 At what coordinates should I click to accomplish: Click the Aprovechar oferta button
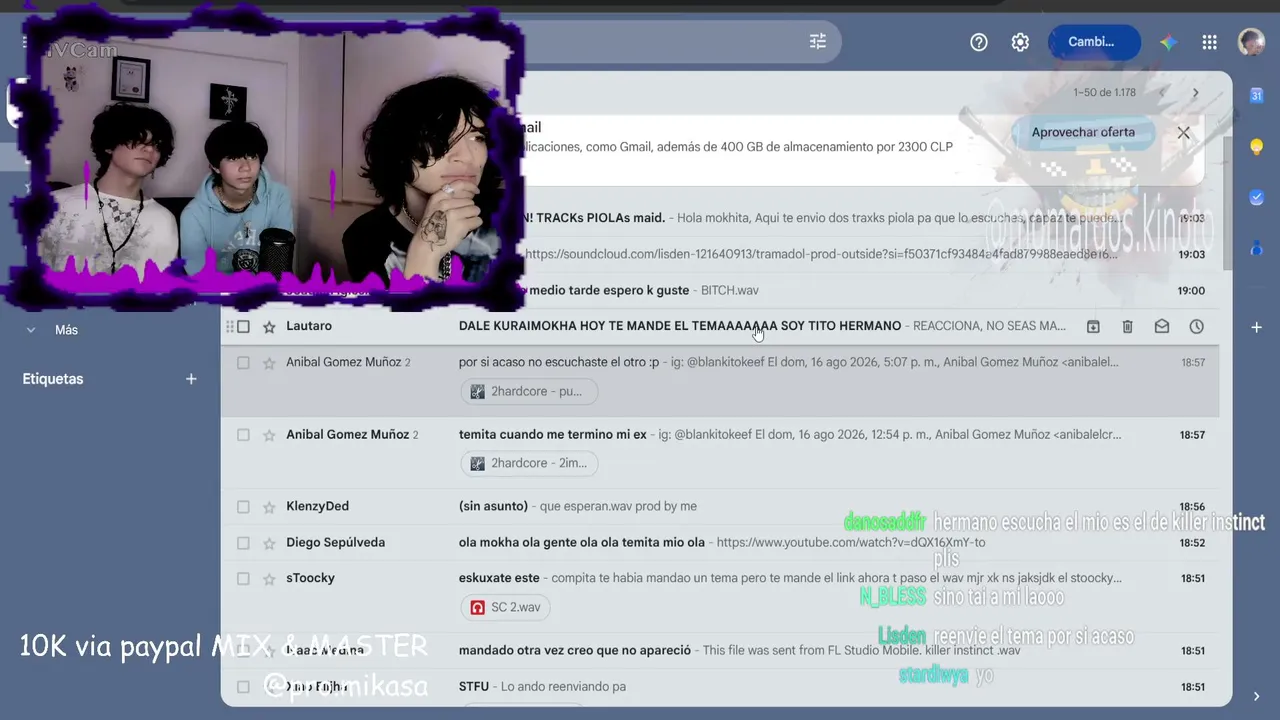click(1083, 132)
